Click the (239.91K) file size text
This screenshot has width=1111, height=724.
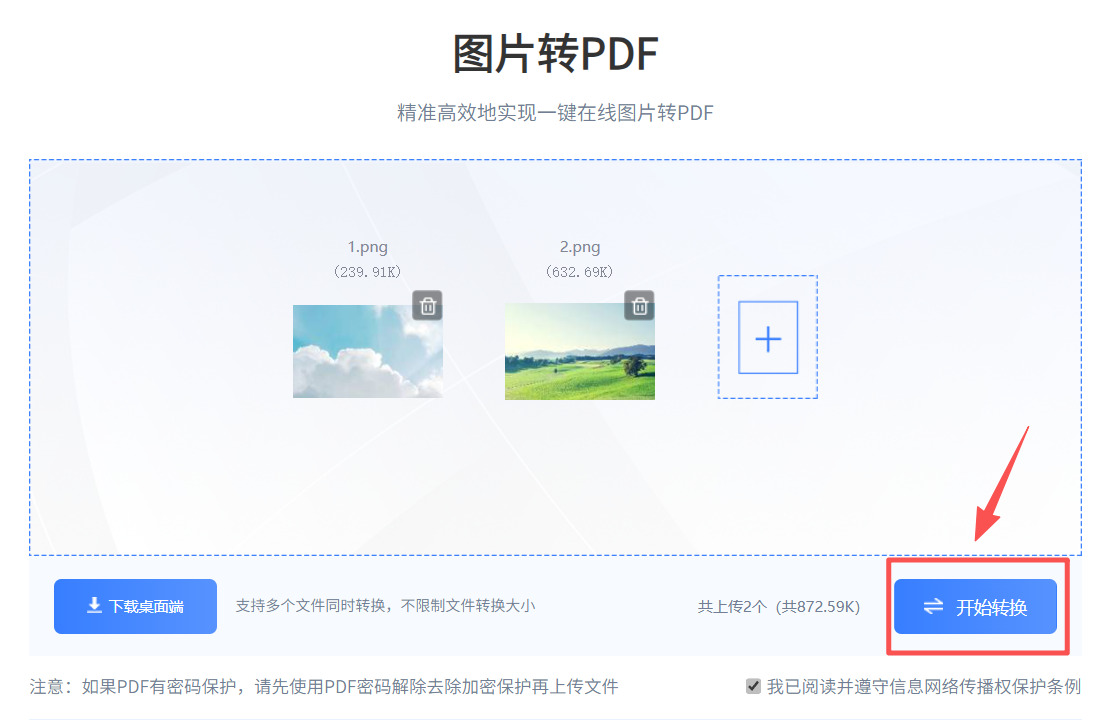(x=368, y=272)
